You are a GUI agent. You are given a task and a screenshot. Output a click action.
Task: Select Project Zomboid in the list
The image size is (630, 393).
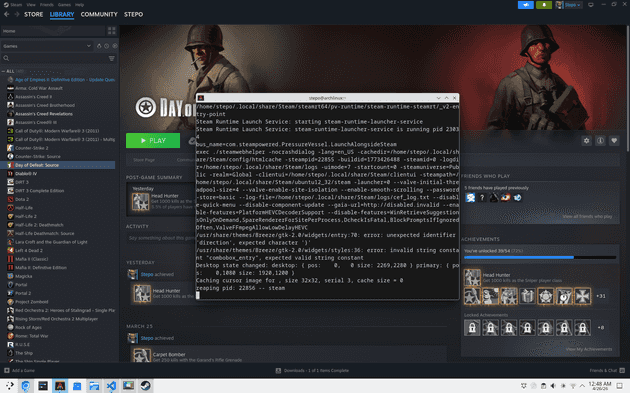coord(61,302)
